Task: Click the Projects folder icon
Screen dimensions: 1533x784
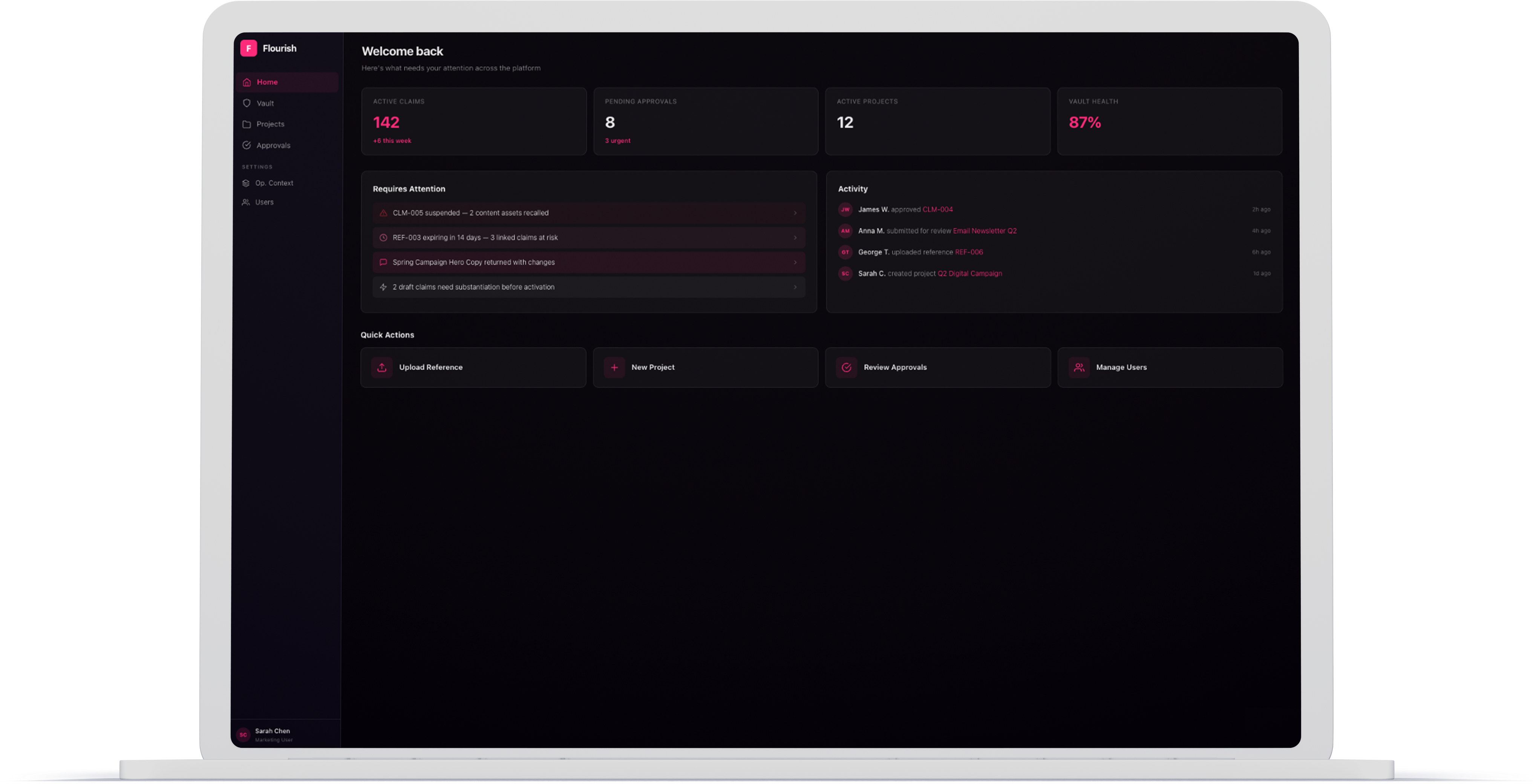Action: [x=247, y=124]
